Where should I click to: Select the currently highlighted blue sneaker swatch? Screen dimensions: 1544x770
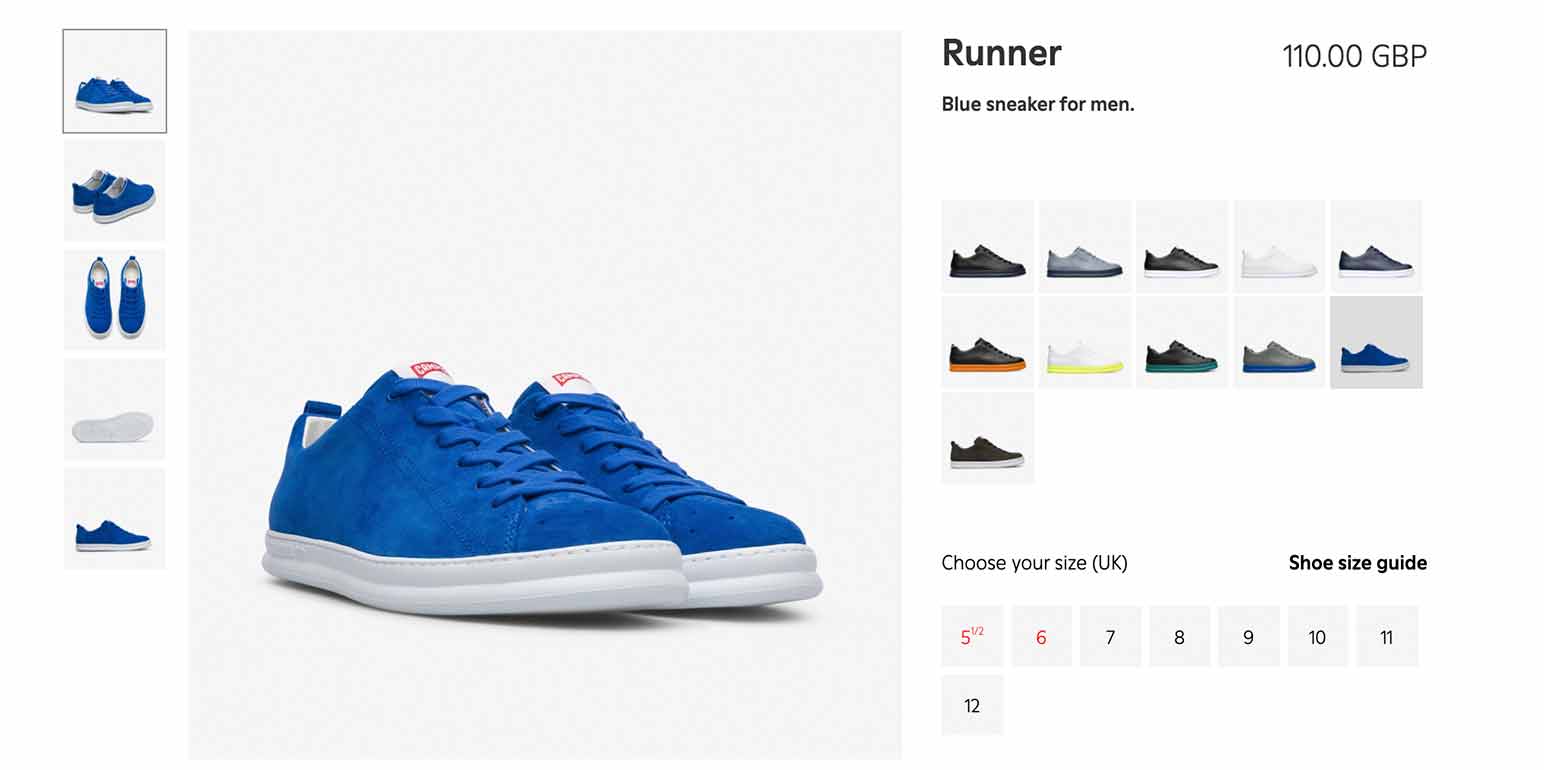[1376, 342]
